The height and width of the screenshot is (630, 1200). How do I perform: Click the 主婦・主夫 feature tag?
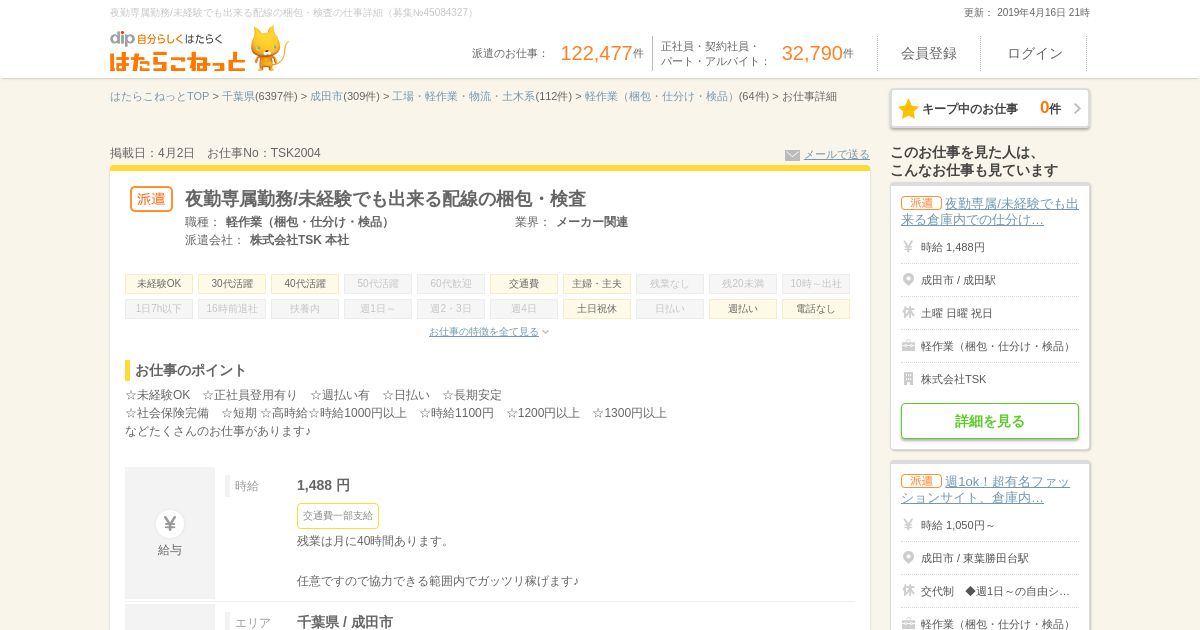coord(597,284)
